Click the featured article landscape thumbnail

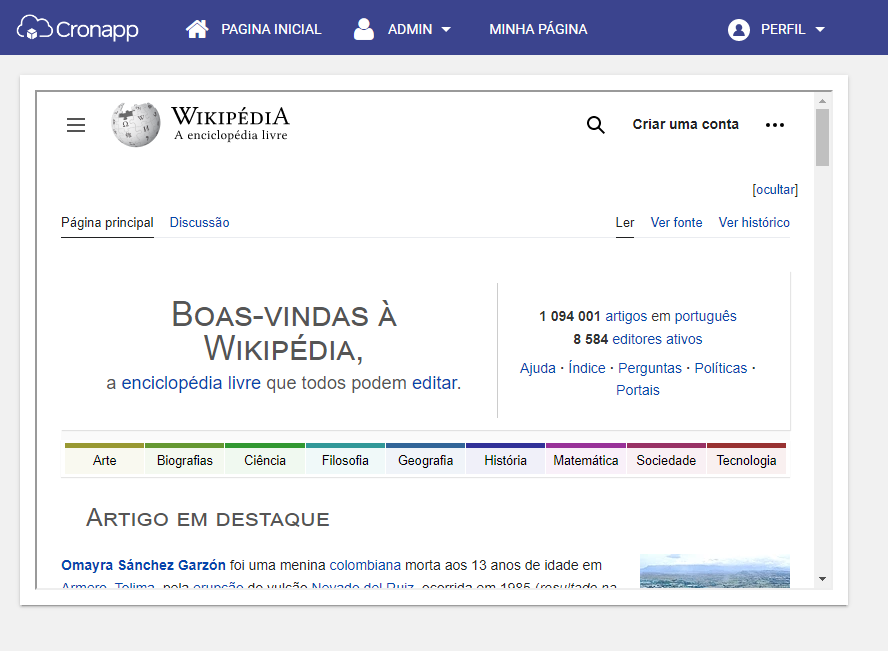715,571
